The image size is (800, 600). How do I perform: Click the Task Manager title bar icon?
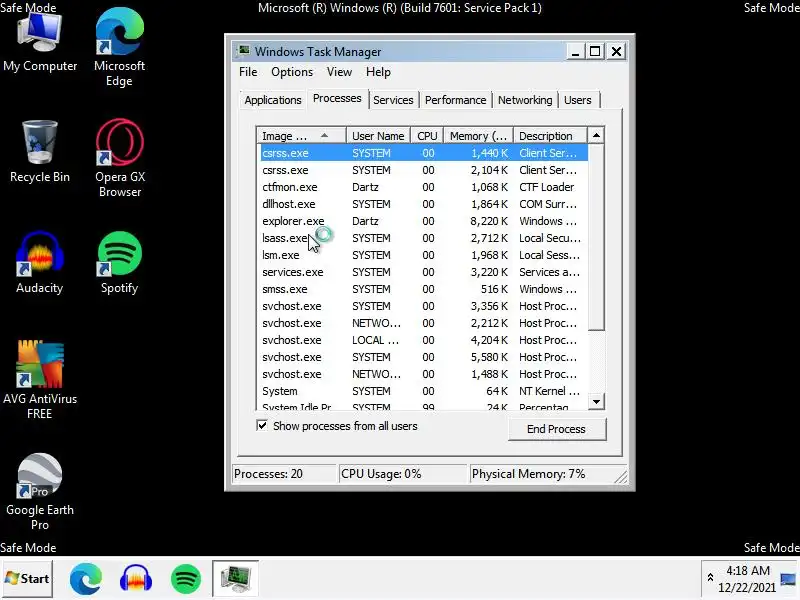244,51
